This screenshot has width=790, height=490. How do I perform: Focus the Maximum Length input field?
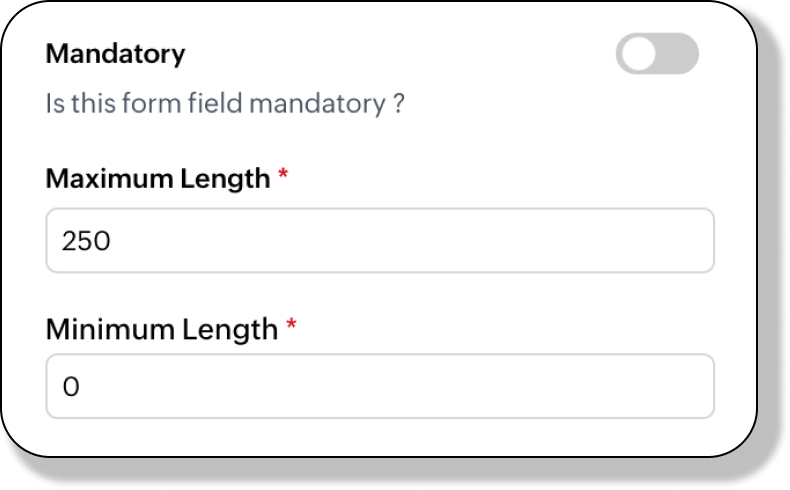pyautogui.click(x=380, y=240)
